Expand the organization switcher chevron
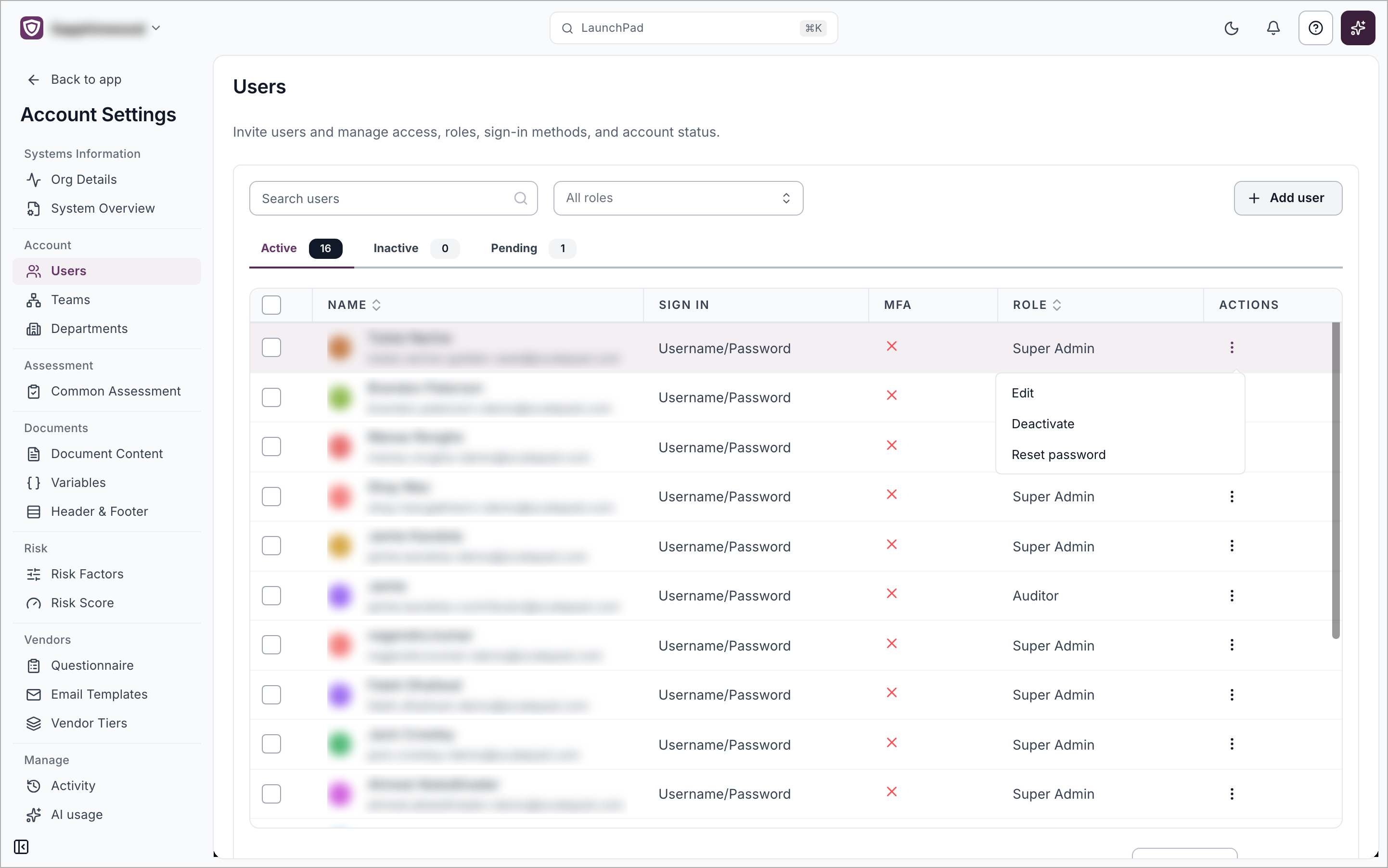Viewport: 1388px width, 868px height. (155, 27)
